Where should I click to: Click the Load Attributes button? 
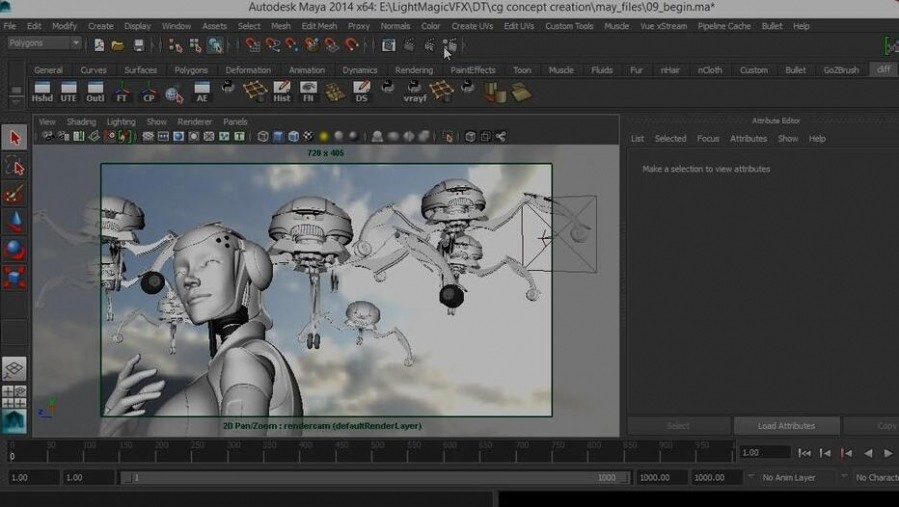(x=786, y=426)
